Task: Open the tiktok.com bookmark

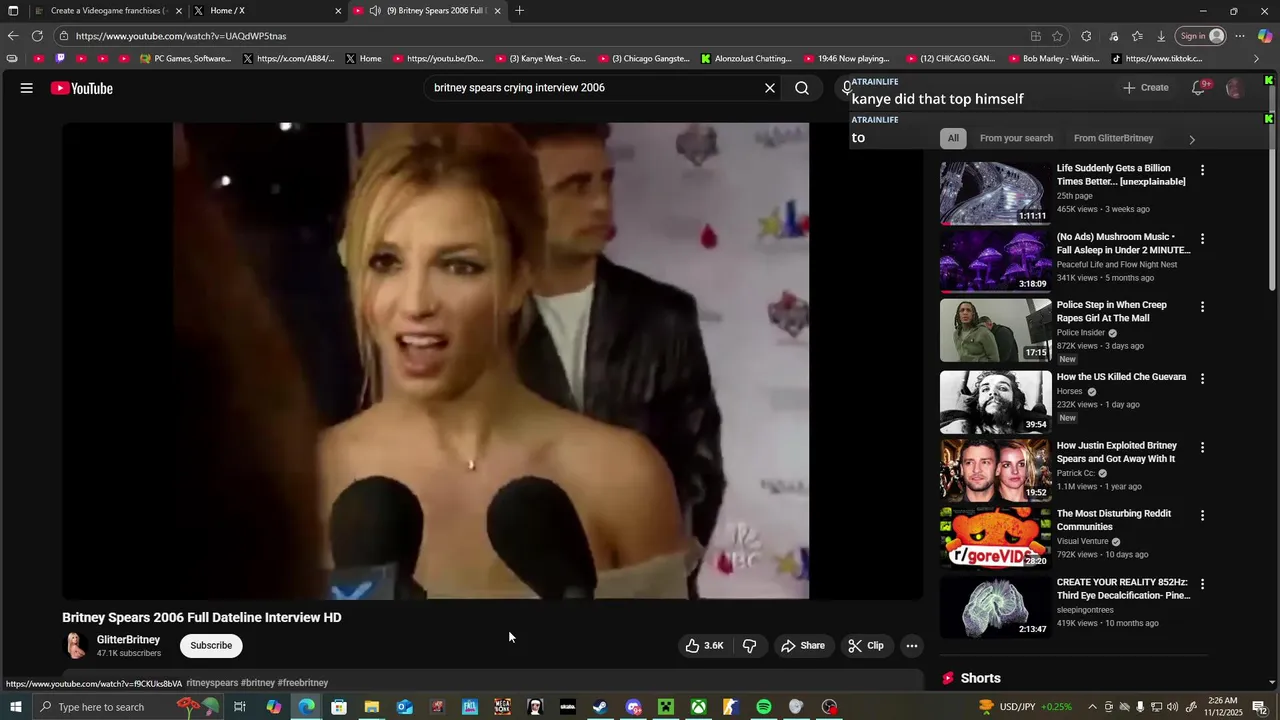Action: (x=1157, y=59)
